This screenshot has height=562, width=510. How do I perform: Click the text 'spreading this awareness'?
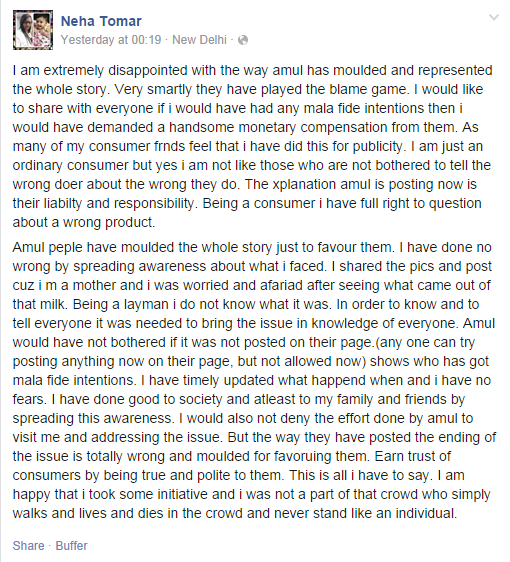coord(92,418)
